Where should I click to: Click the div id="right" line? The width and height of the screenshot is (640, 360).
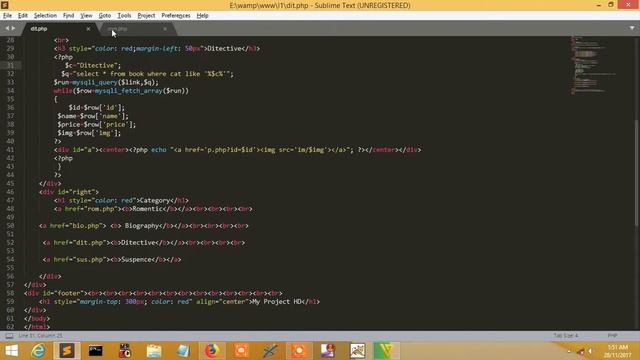click(69, 192)
